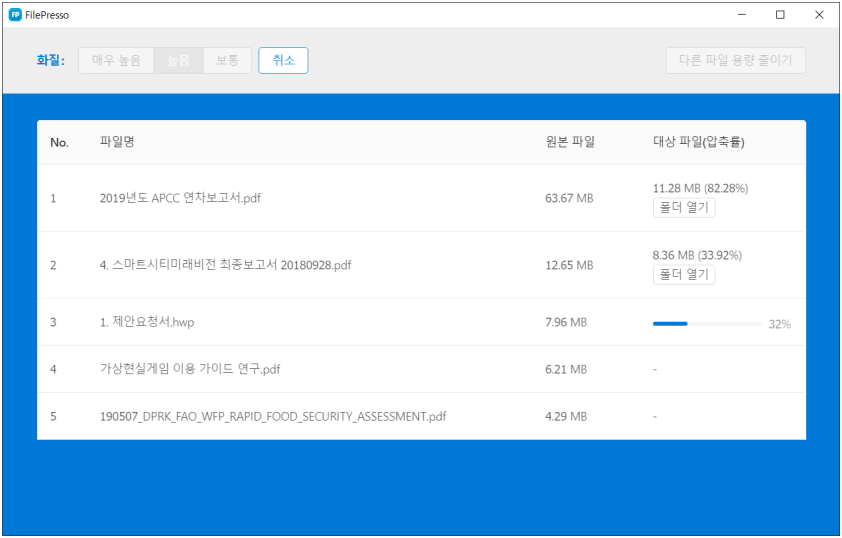Image resolution: width=842 pixels, height=538 pixels.
Task: Click the 32% compression progress bar
Action: click(x=707, y=323)
